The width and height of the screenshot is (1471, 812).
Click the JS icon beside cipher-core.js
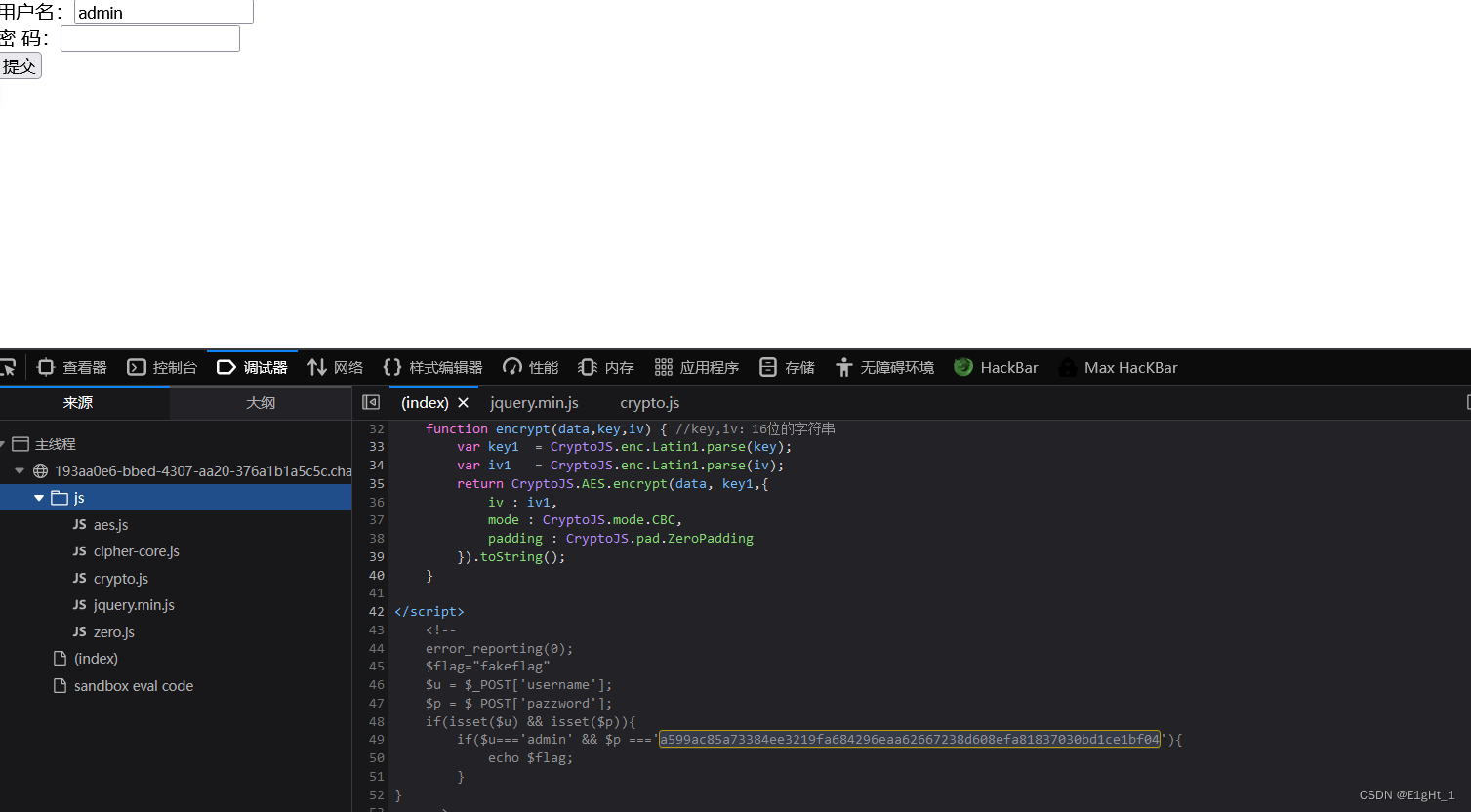pyautogui.click(x=80, y=551)
